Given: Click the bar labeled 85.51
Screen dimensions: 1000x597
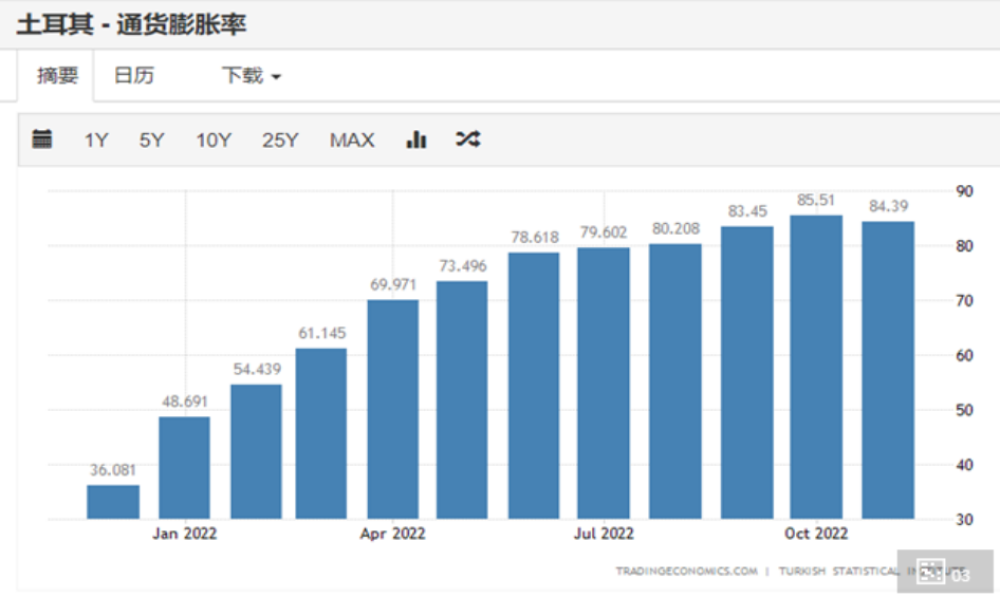Looking at the screenshot, I should [x=816, y=366].
